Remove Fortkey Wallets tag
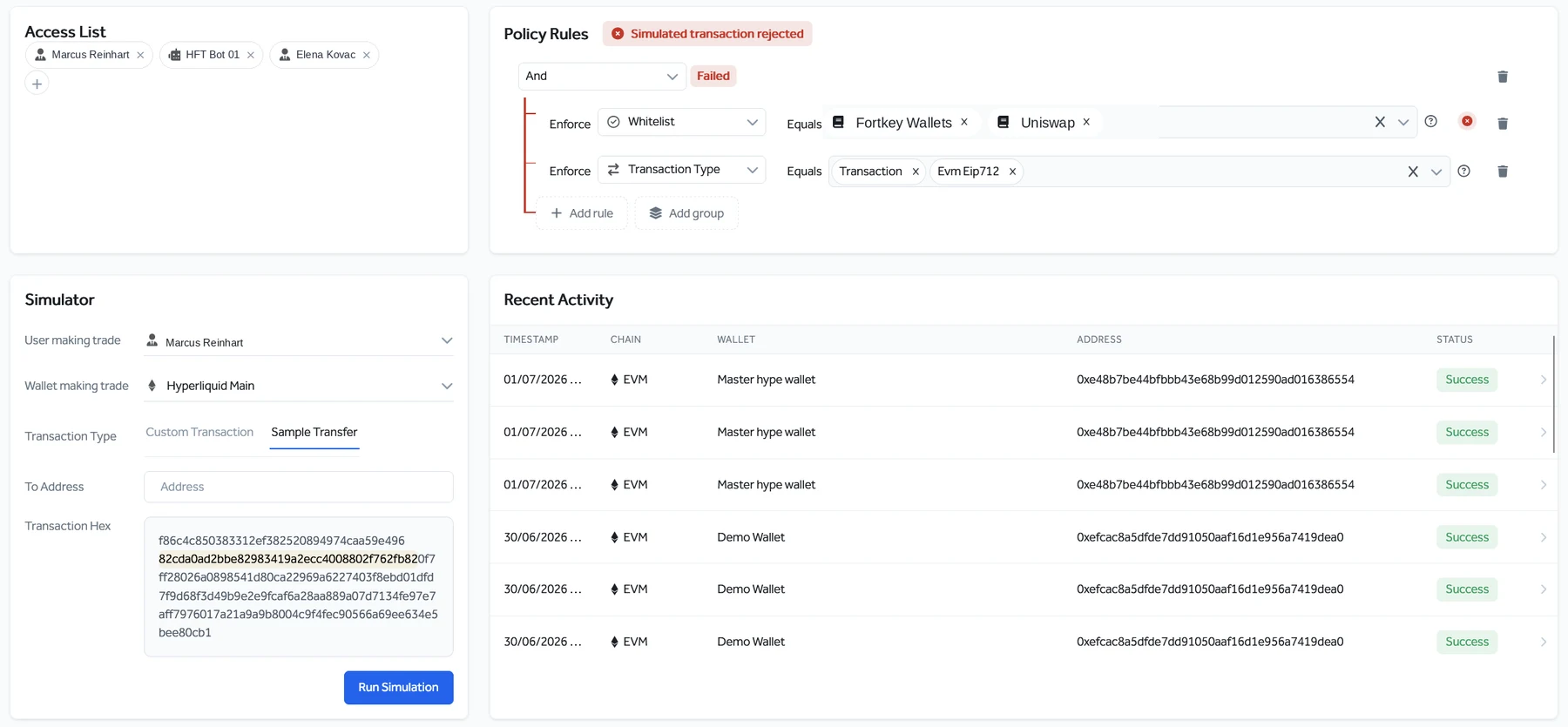Viewport: 1568px width, 727px height. (x=964, y=122)
